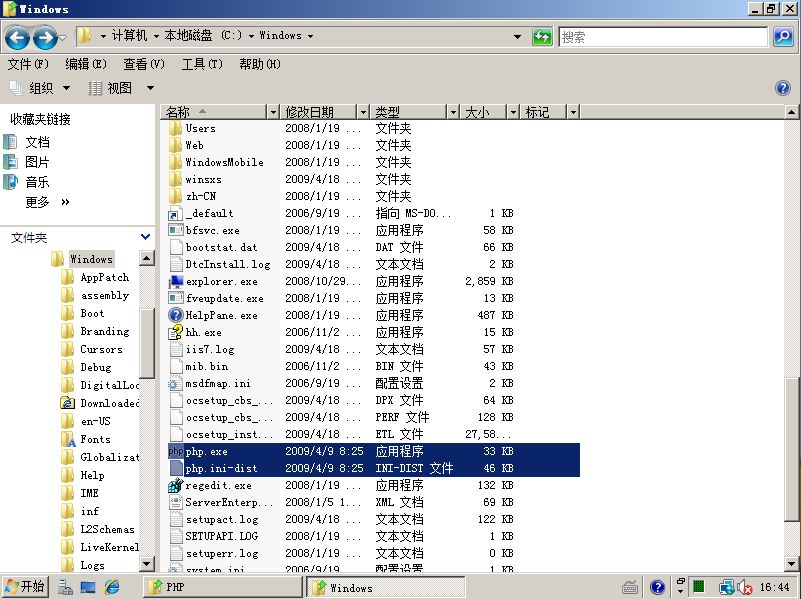Click the Back navigation arrow button
Viewport: 801px width, 599px height.
(17, 38)
